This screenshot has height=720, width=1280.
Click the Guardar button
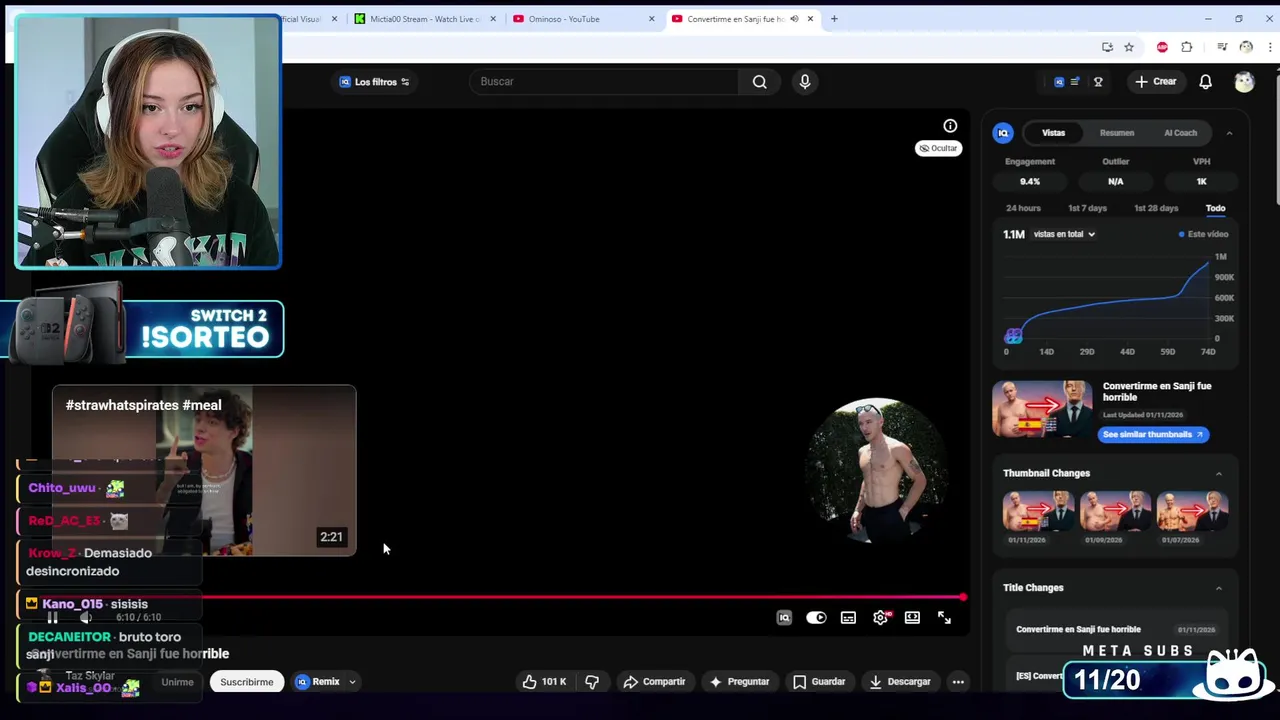(x=819, y=682)
